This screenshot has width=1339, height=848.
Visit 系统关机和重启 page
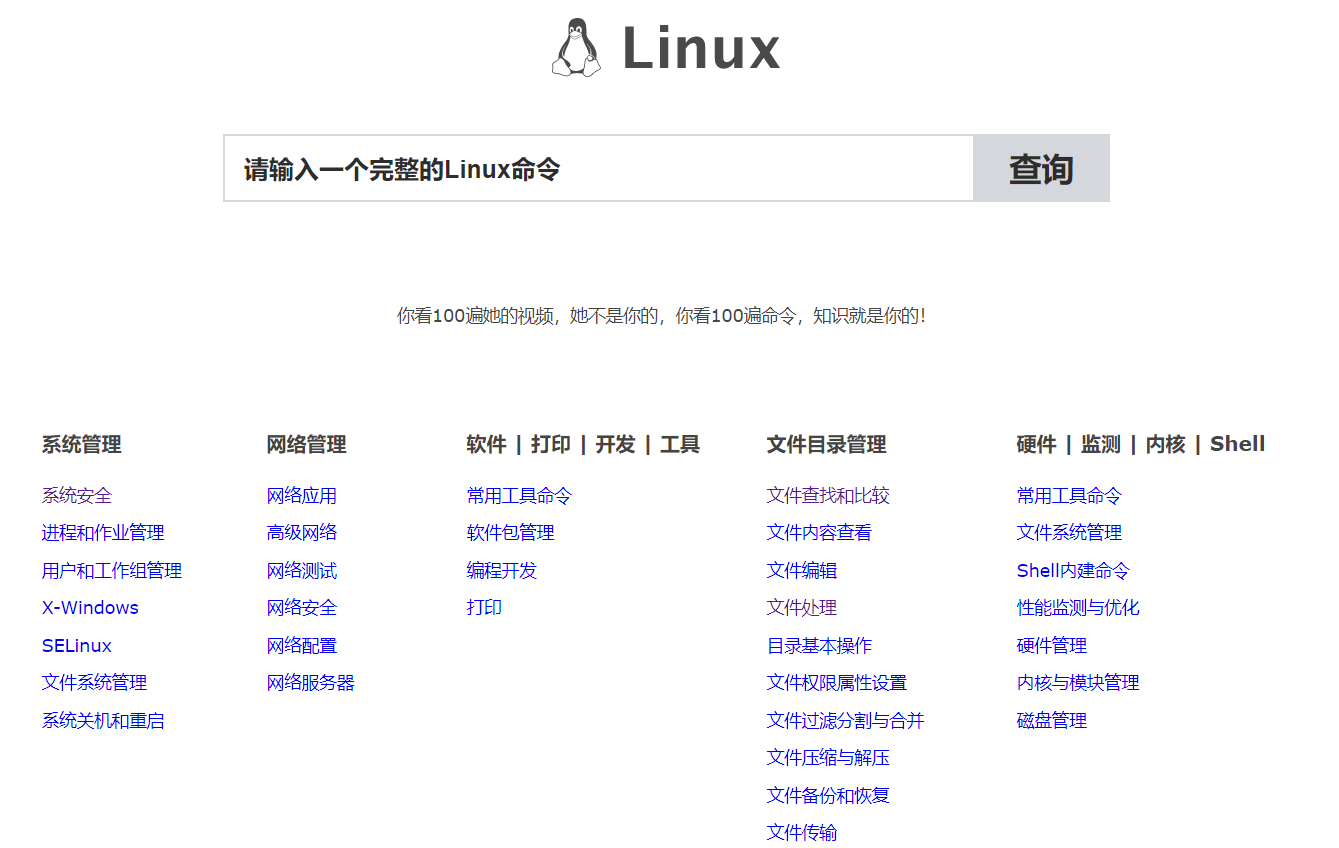click(103, 721)
